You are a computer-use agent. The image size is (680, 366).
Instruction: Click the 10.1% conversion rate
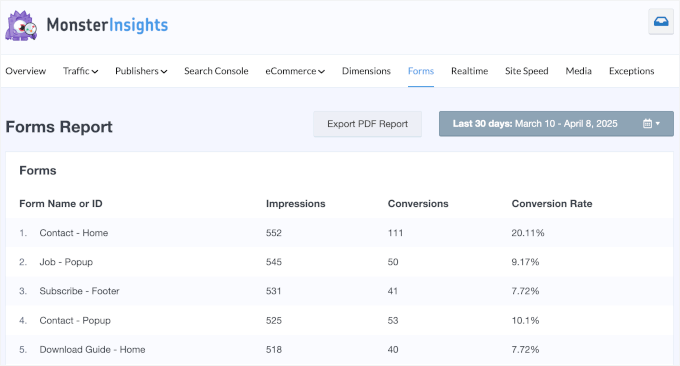525,320
